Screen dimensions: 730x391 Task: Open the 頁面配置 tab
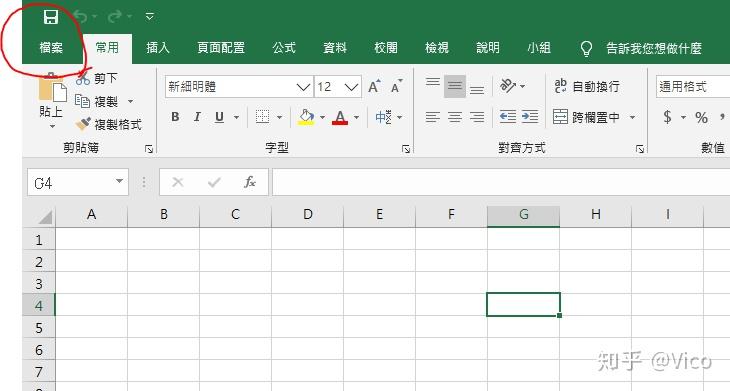pos(221,47)
